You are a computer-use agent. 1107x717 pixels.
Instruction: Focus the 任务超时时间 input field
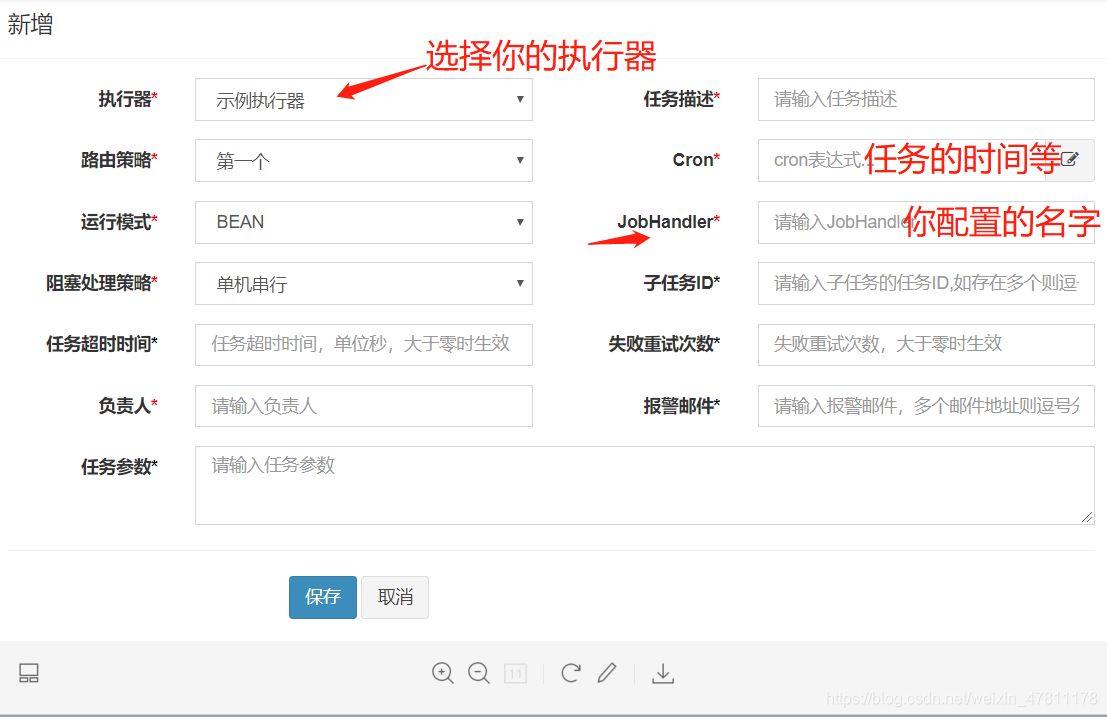coord(364,344)
